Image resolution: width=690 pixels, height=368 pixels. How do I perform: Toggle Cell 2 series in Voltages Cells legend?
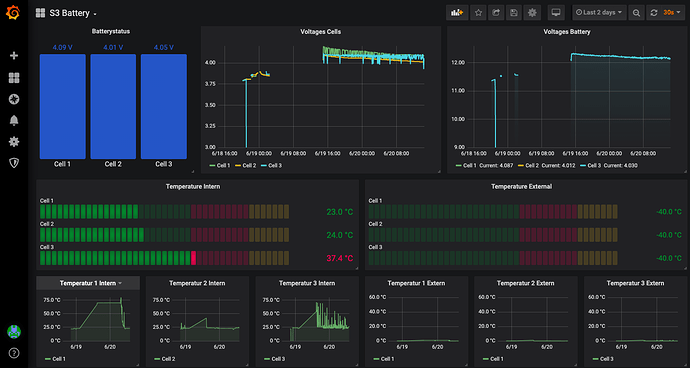click(246, 166)
